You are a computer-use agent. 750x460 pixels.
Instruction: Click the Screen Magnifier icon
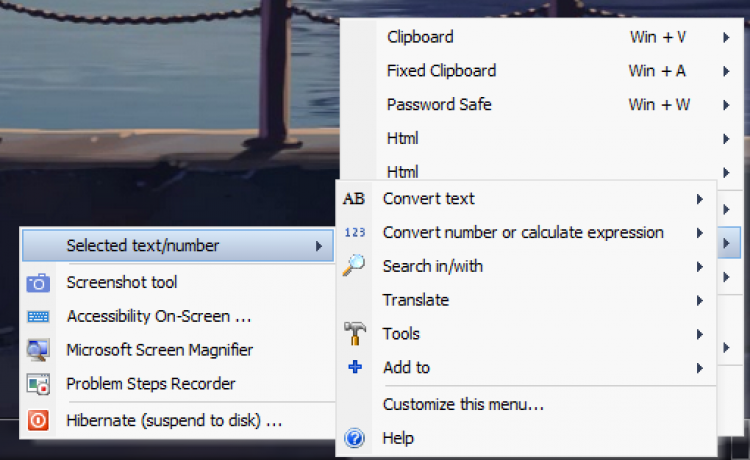(x=38, y=350)
